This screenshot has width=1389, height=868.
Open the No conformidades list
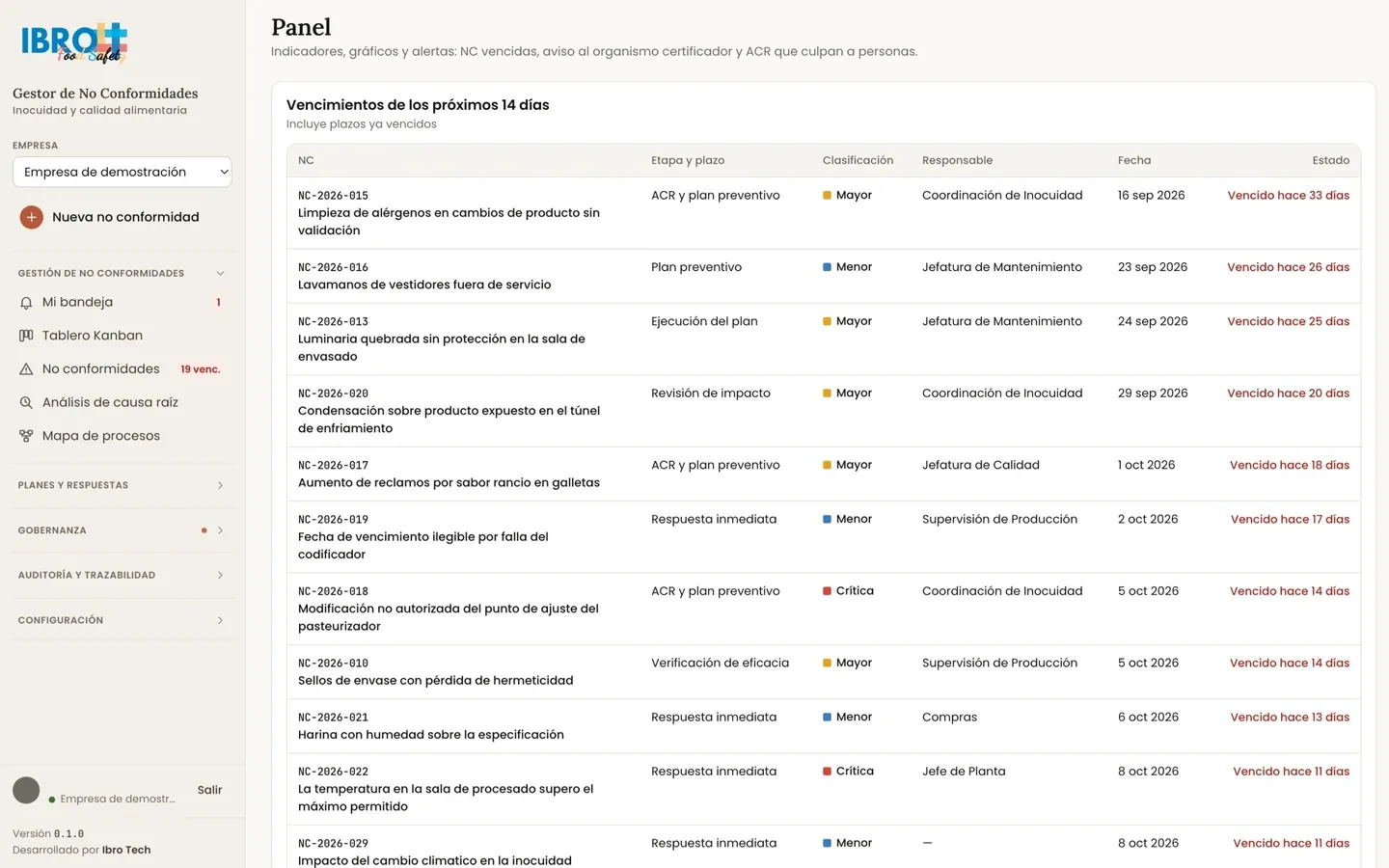tap(123, 369)
